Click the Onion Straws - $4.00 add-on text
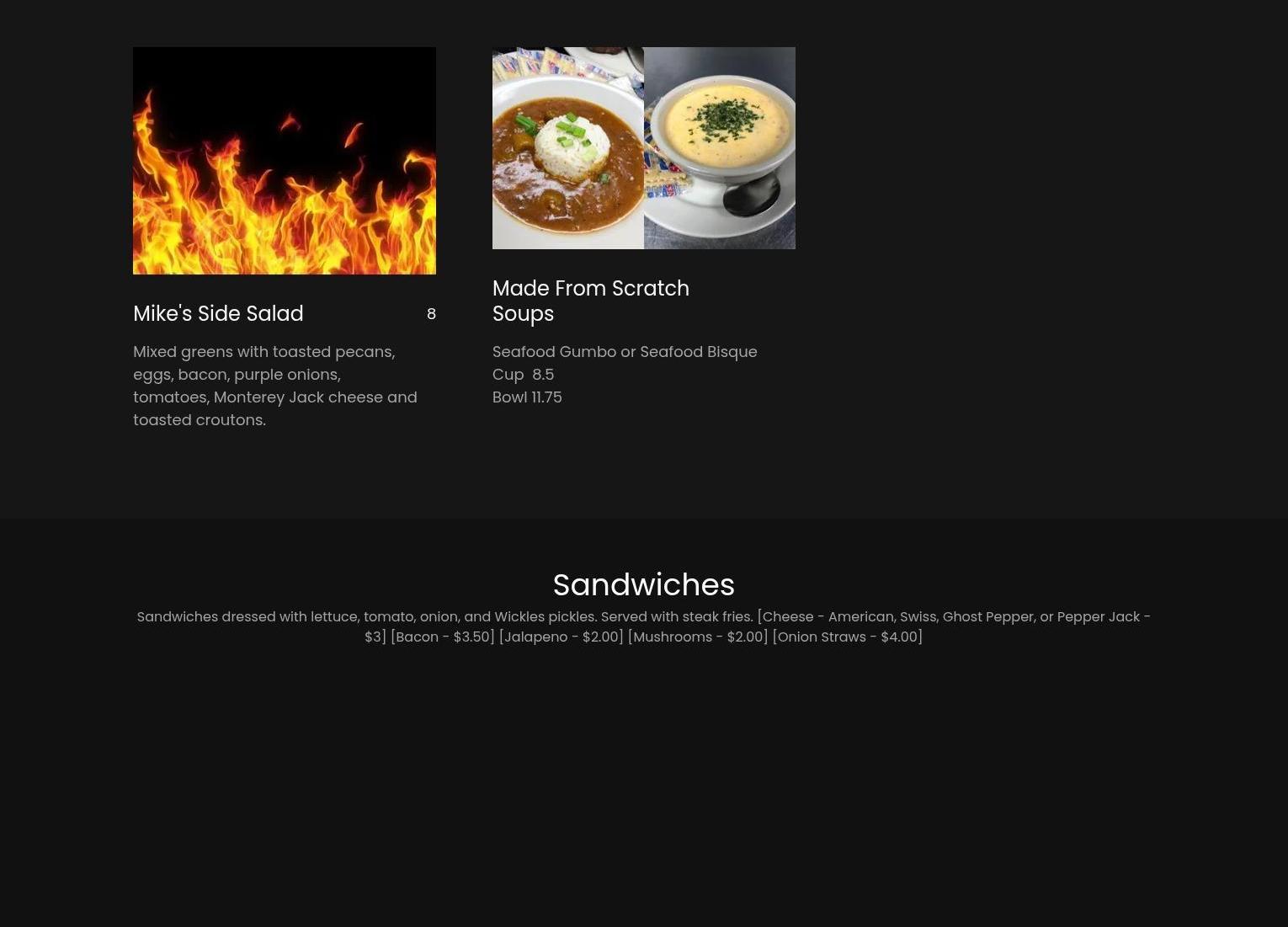1288x927 pixels. pos(848,637)
